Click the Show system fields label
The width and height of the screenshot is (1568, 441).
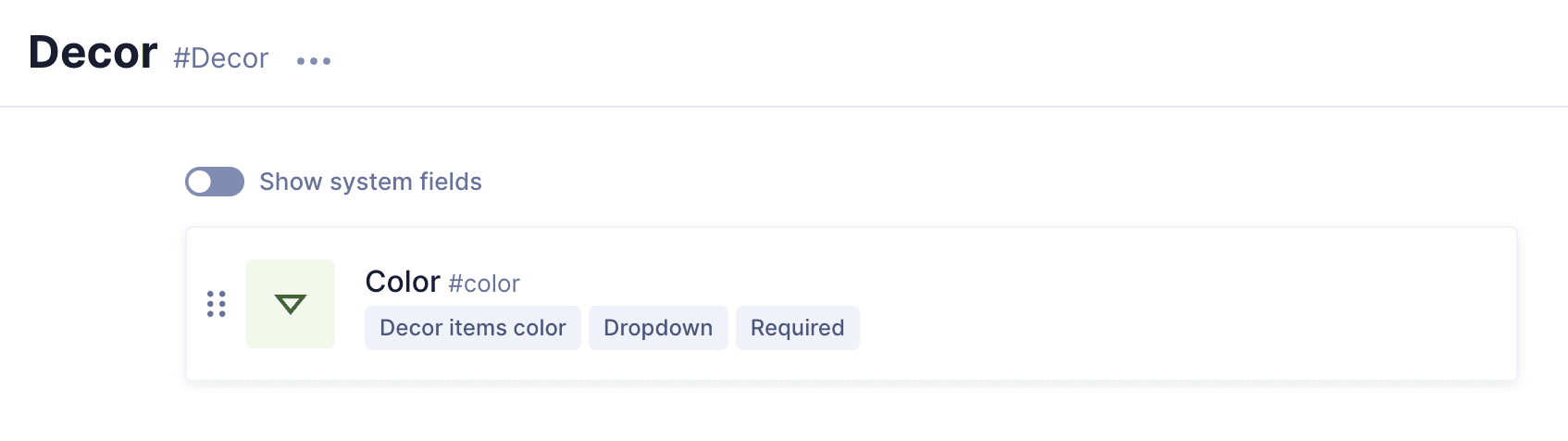[370, 182]
